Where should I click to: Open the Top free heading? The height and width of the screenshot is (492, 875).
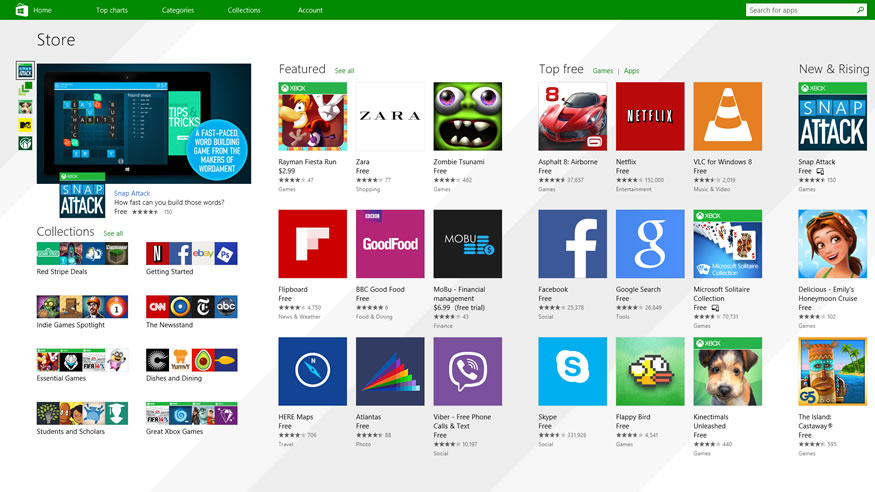tap(561, 69)
